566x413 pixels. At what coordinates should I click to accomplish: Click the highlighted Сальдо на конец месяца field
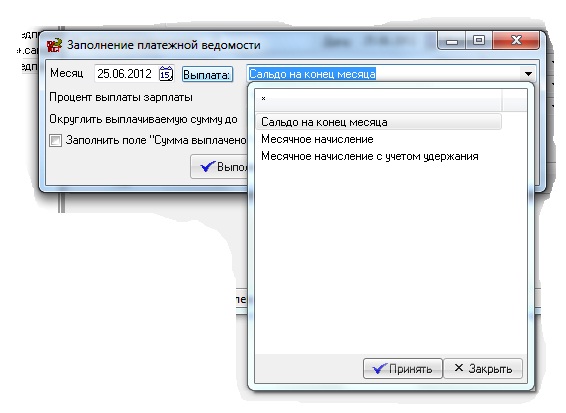coord(312,74)
